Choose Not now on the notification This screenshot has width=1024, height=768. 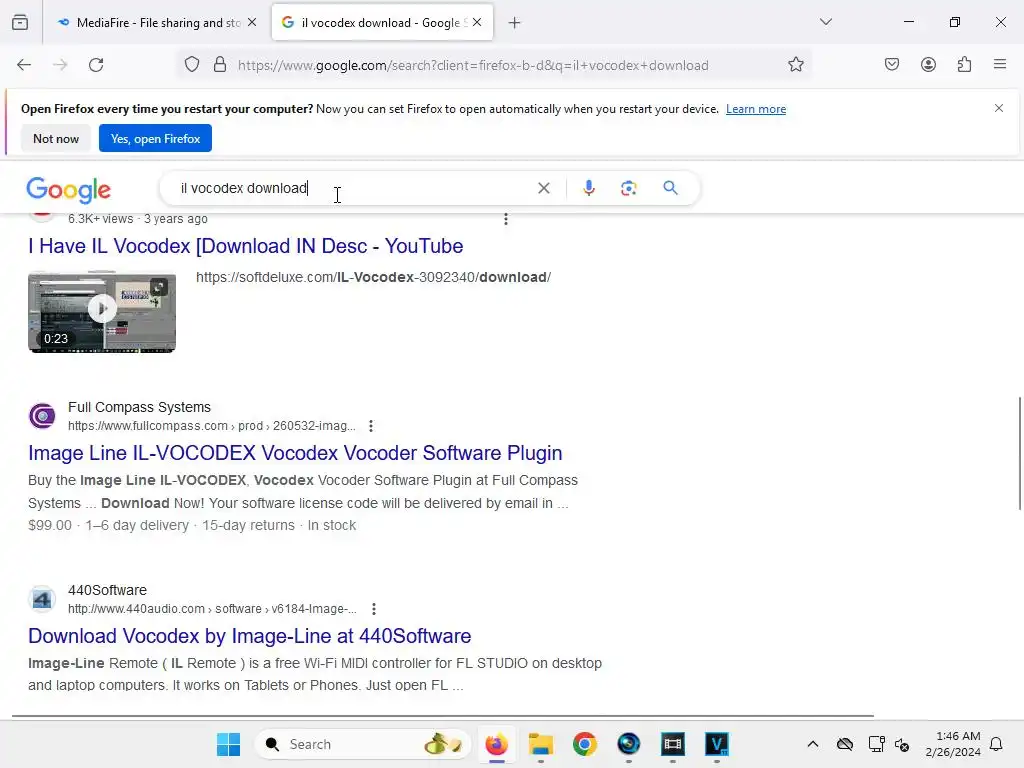(x=56, y=138)
